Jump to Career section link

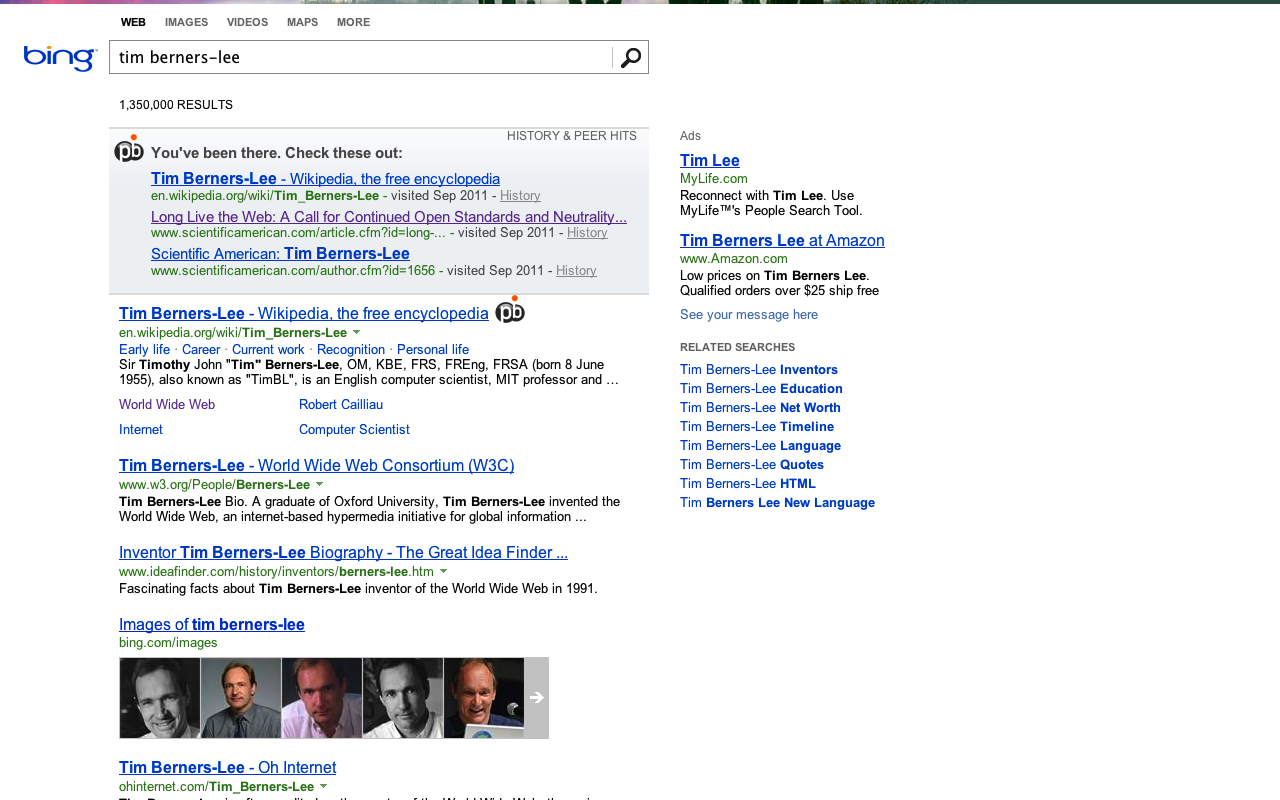(x=201, y=350)
